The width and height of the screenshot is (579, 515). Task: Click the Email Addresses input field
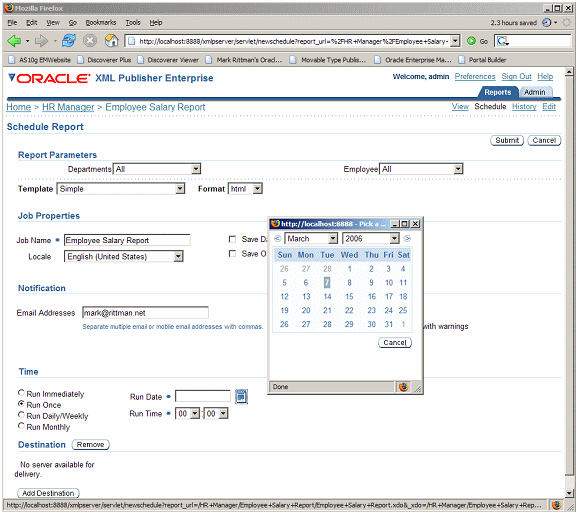click(145, 313)
